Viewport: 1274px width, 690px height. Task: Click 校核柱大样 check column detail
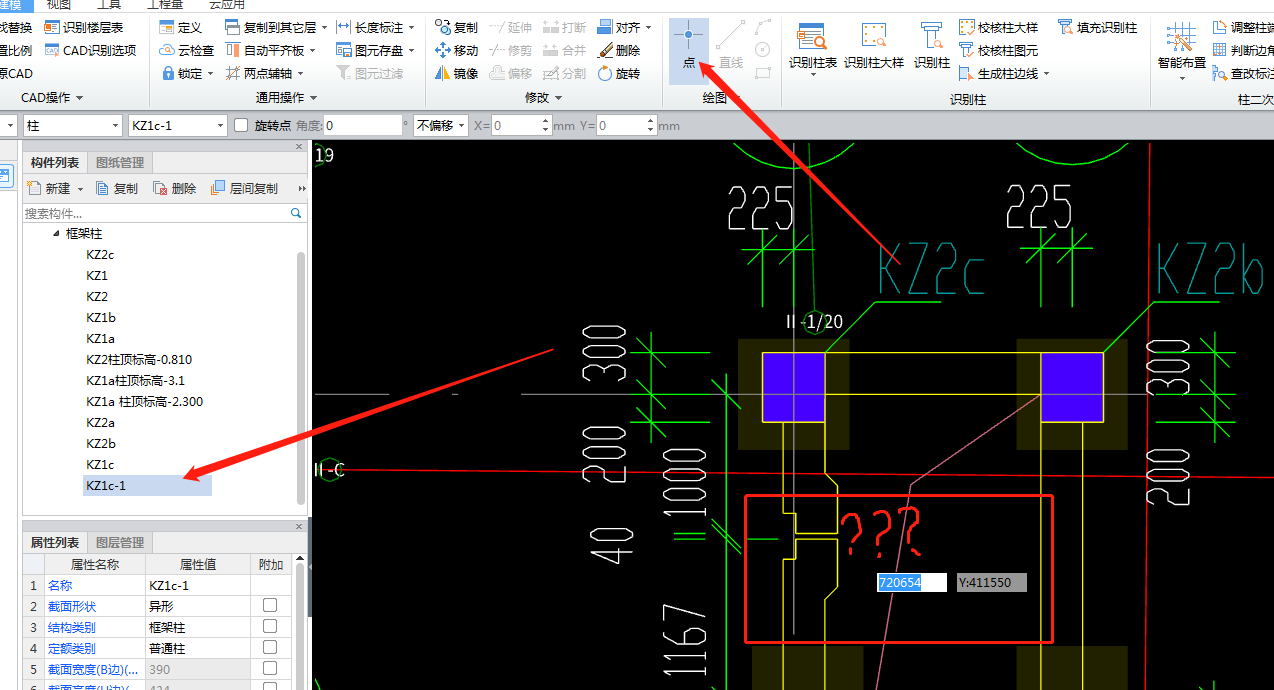[998, 27]
